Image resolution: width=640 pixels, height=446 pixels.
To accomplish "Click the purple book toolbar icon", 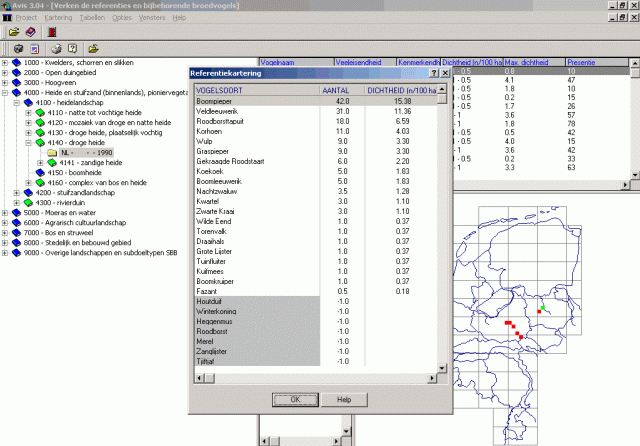I will coord(31,32).
